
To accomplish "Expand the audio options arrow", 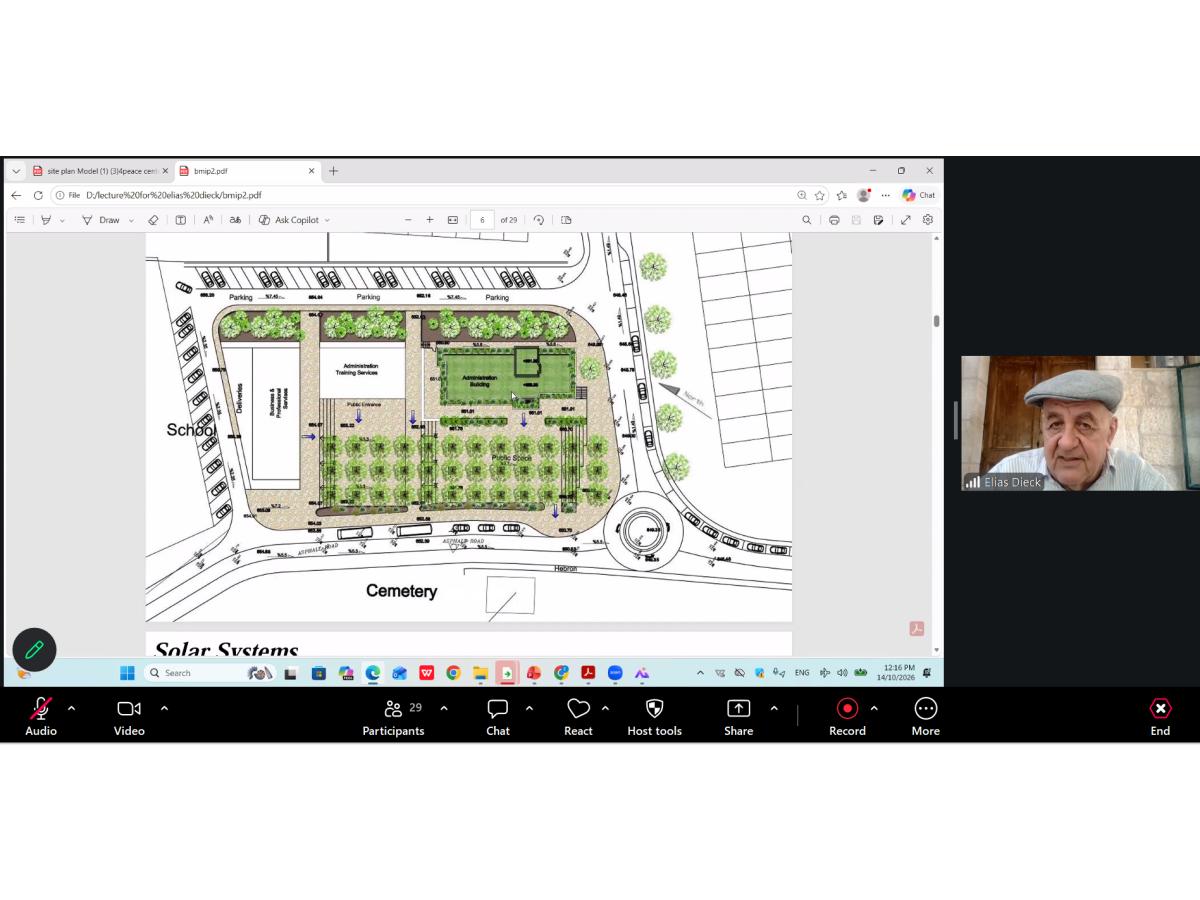I will [x=71, y=708].
